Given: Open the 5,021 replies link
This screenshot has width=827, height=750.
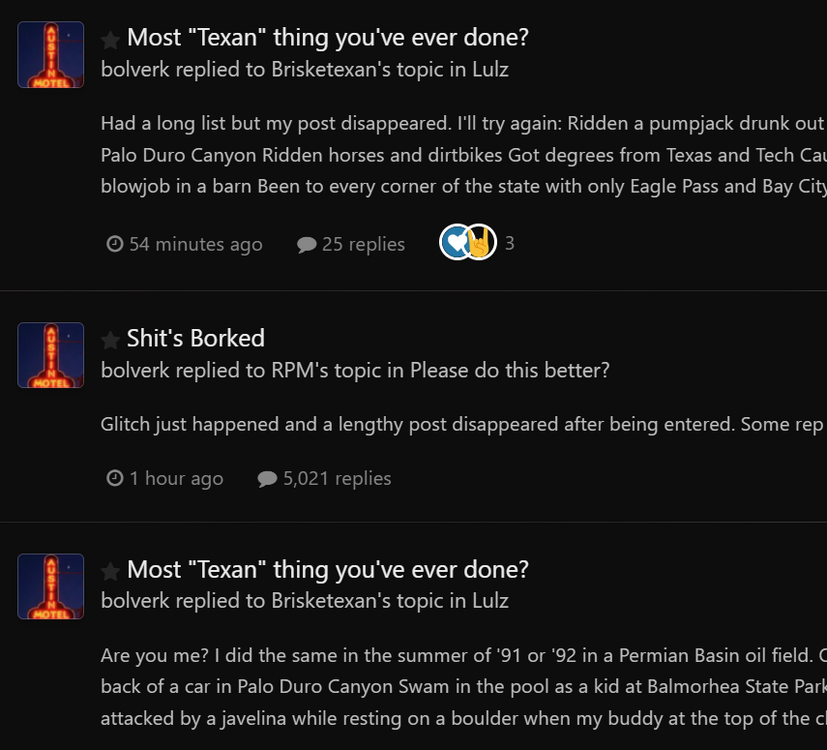Looking at the screenshot, I should pos(337,478).
